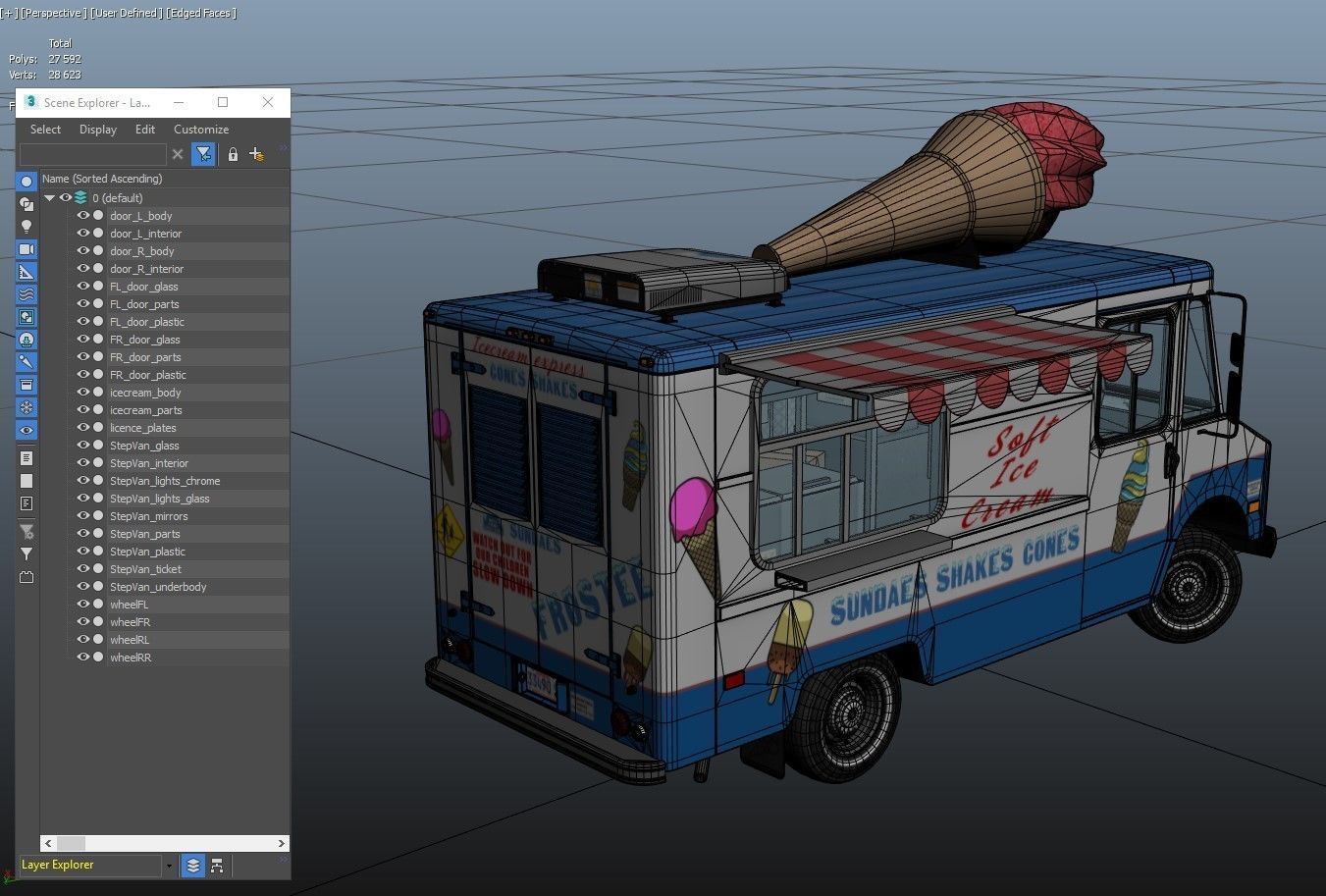Switch to Sort by Hierarchy mode icon

[217, 866]
